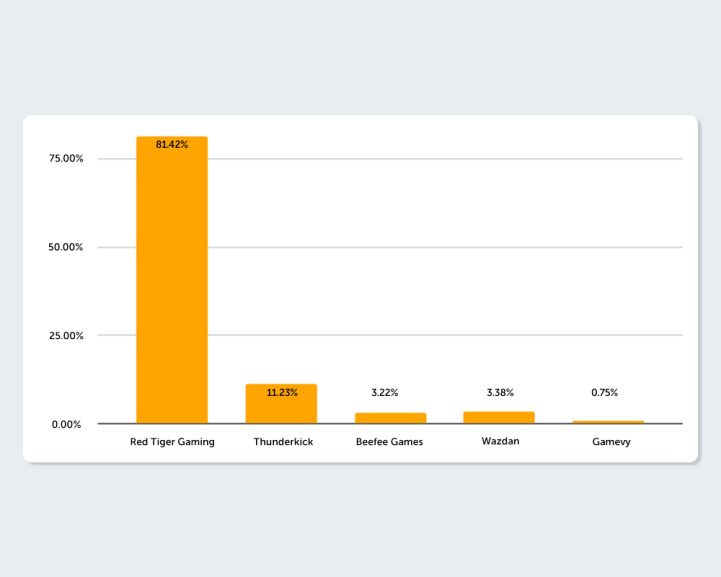The image size is (721, 577).
Task: Click the 75.00% y-axis tick label
Action: [x=66, y=159]
